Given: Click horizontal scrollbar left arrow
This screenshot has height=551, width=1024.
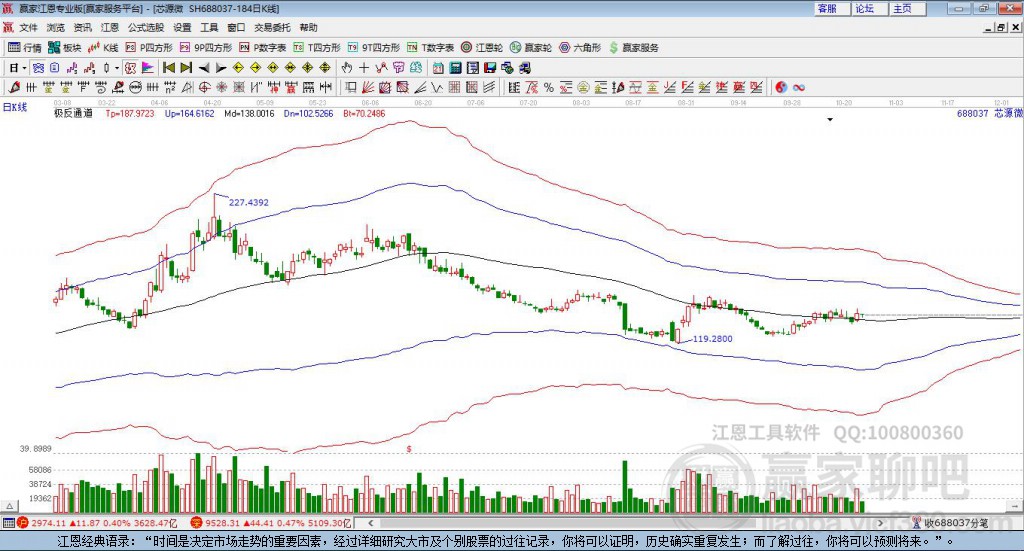Looking at the screenshot, I should 370,523.
